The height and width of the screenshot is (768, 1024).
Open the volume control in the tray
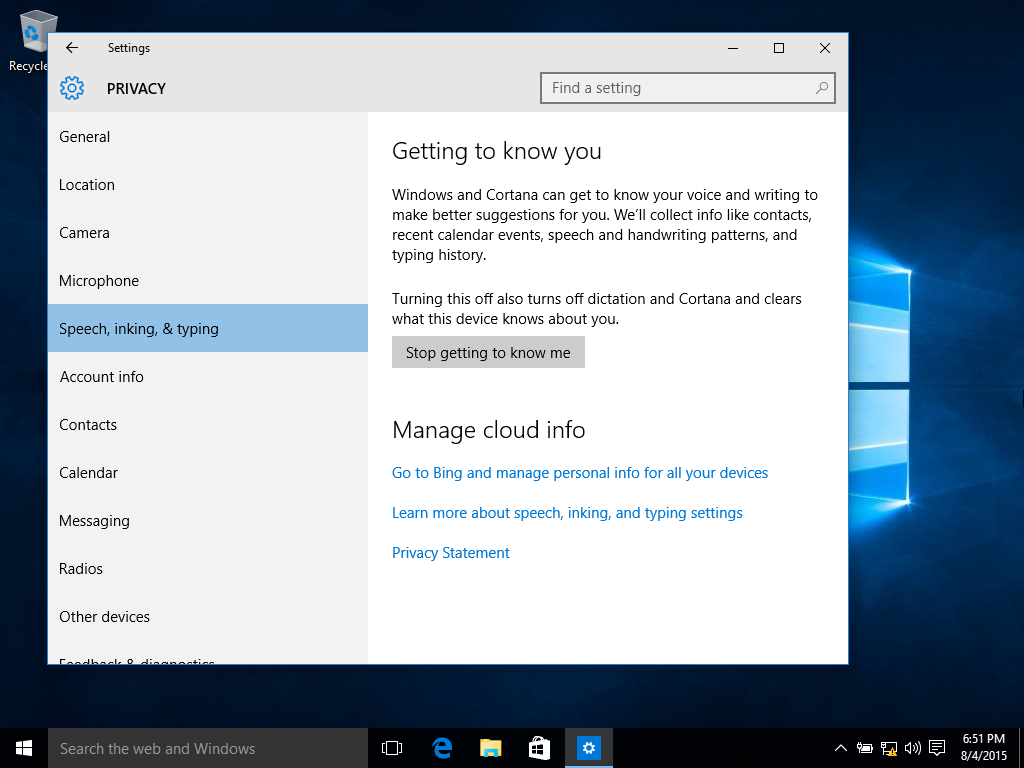pyautogui.click(x=912, y=748)
